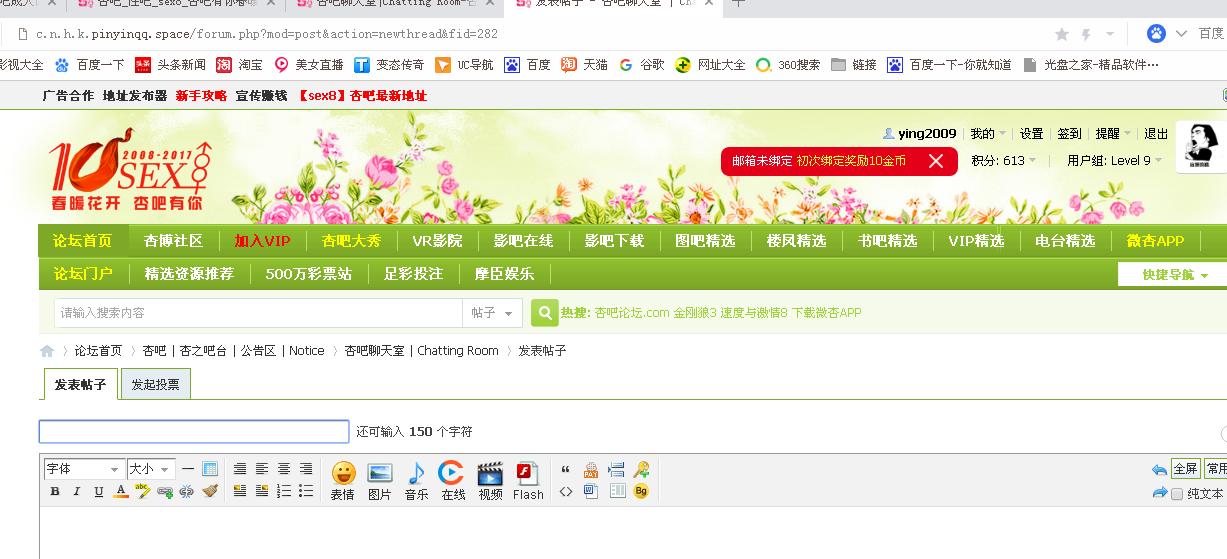Open the 表情 emoticon picker

(x=343, y=481)
